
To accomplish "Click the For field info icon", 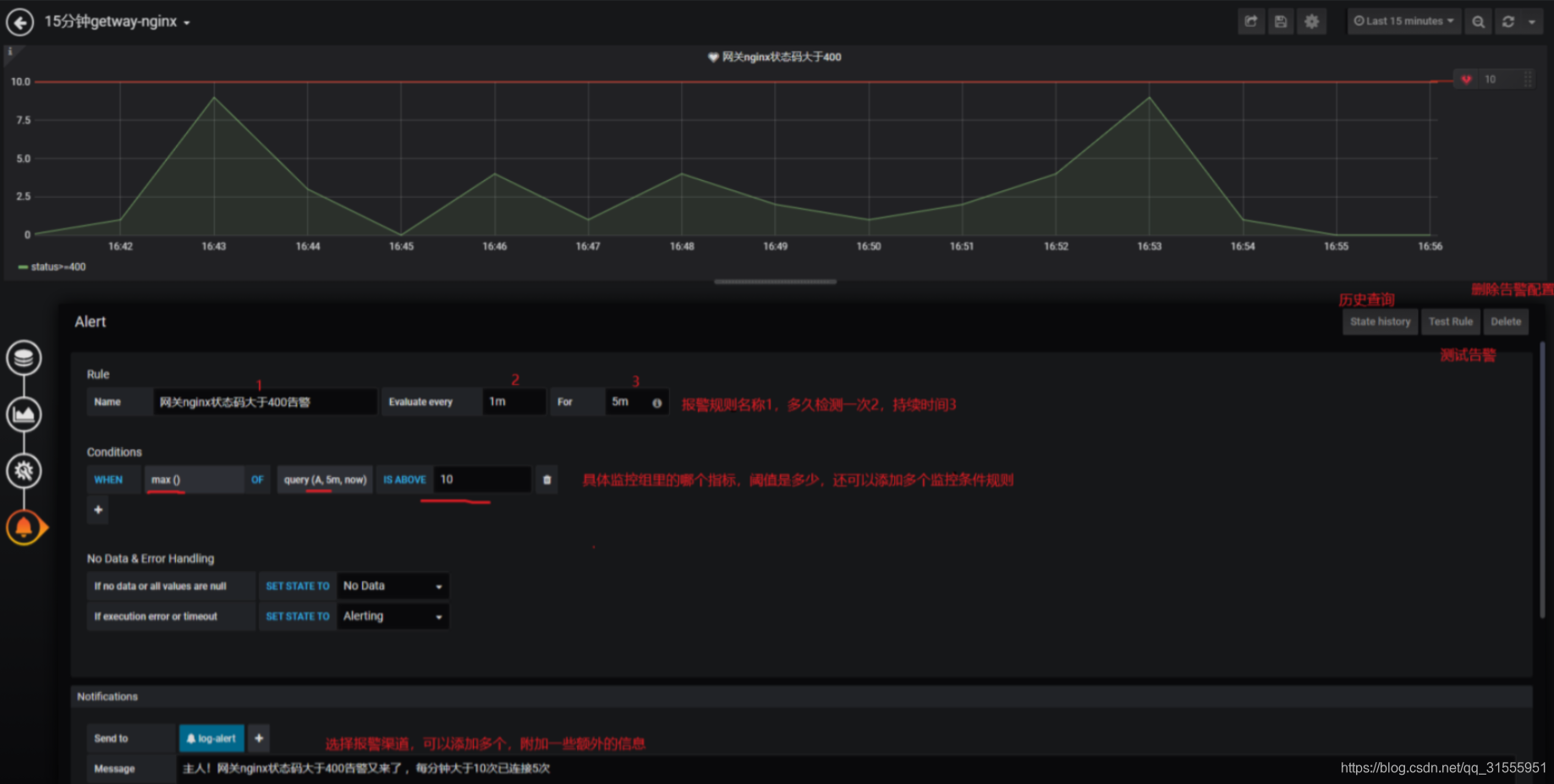I will [657, 403].
